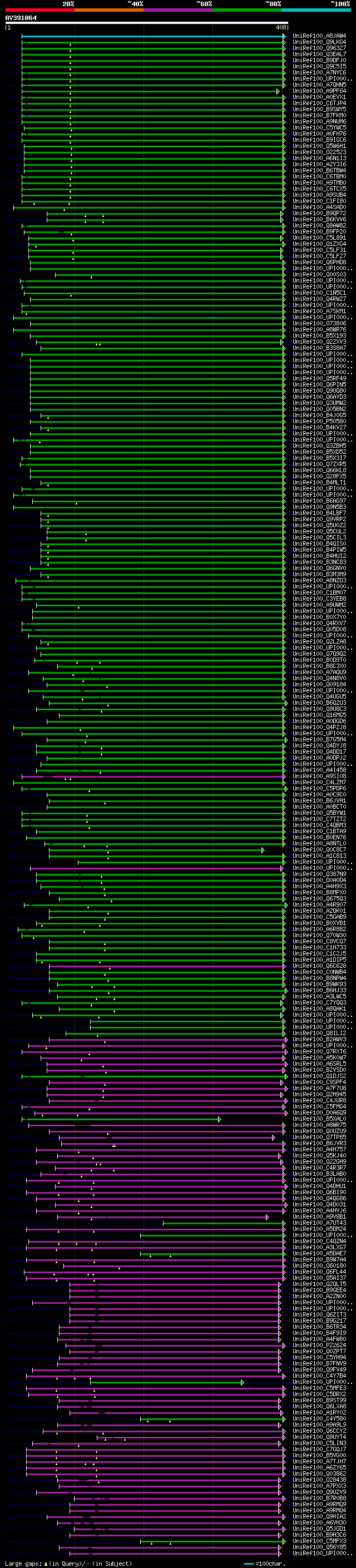Select hit UniRef100_A6R882

coord(319,929)
